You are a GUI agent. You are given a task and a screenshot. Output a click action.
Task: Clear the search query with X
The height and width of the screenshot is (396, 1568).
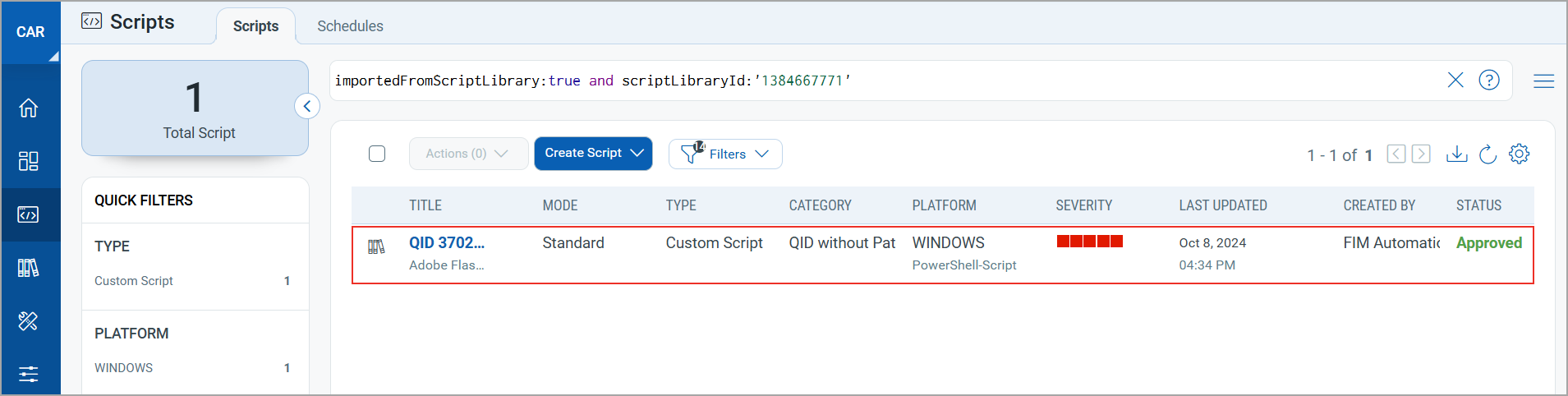pos(1455,80)
